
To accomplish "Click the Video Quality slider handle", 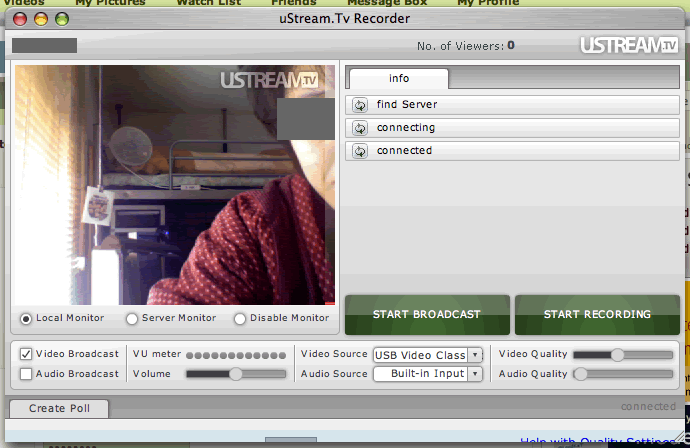I will click(617, 354).
